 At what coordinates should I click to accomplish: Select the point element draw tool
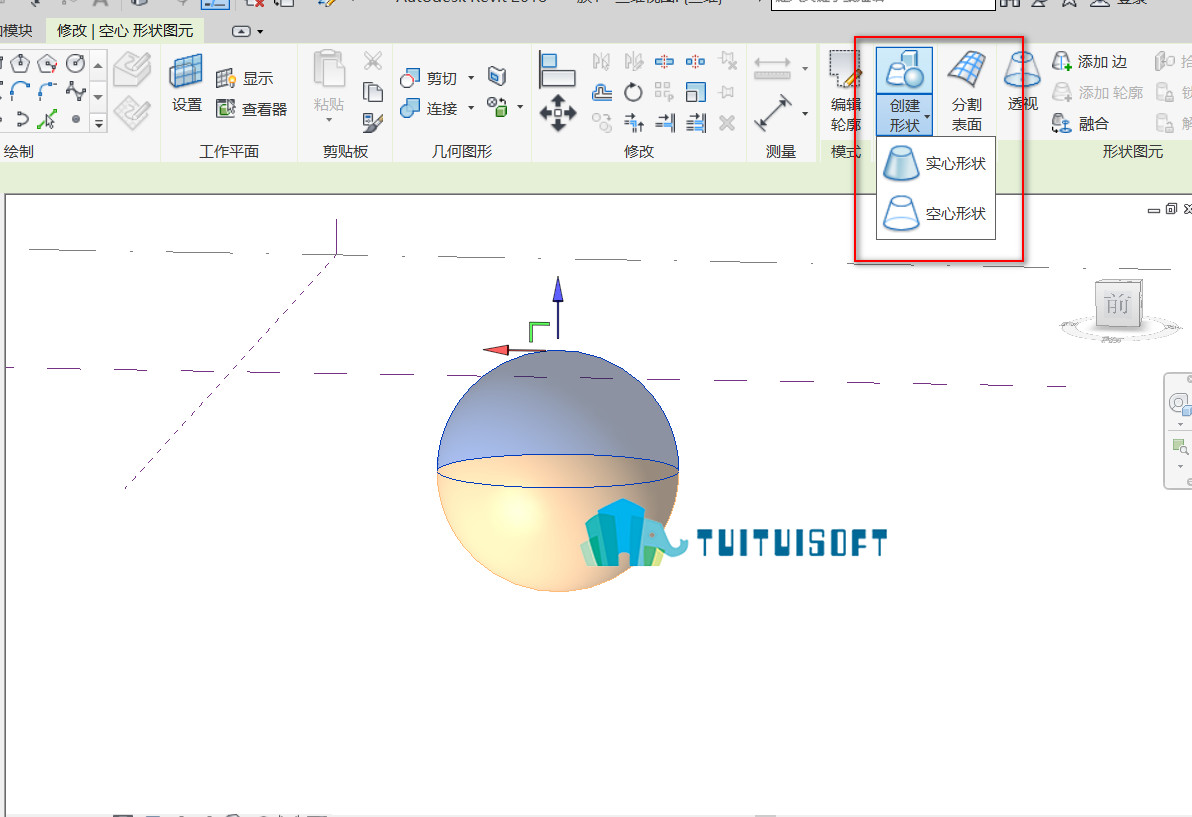click(75, 119)
